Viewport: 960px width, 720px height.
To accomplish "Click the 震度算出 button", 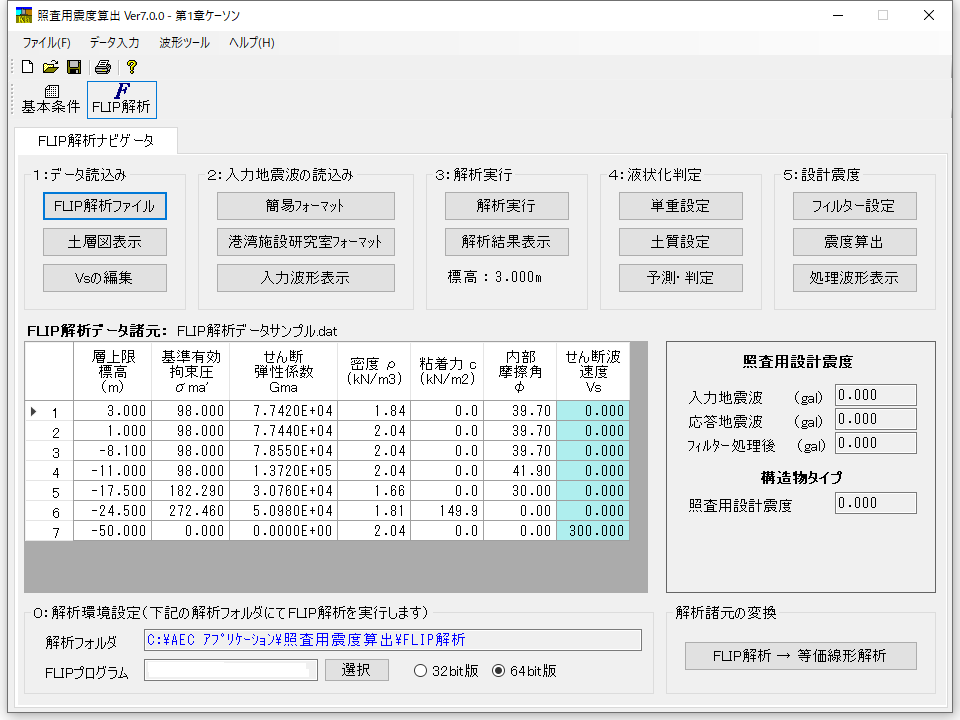I will (x=855, y=242).
